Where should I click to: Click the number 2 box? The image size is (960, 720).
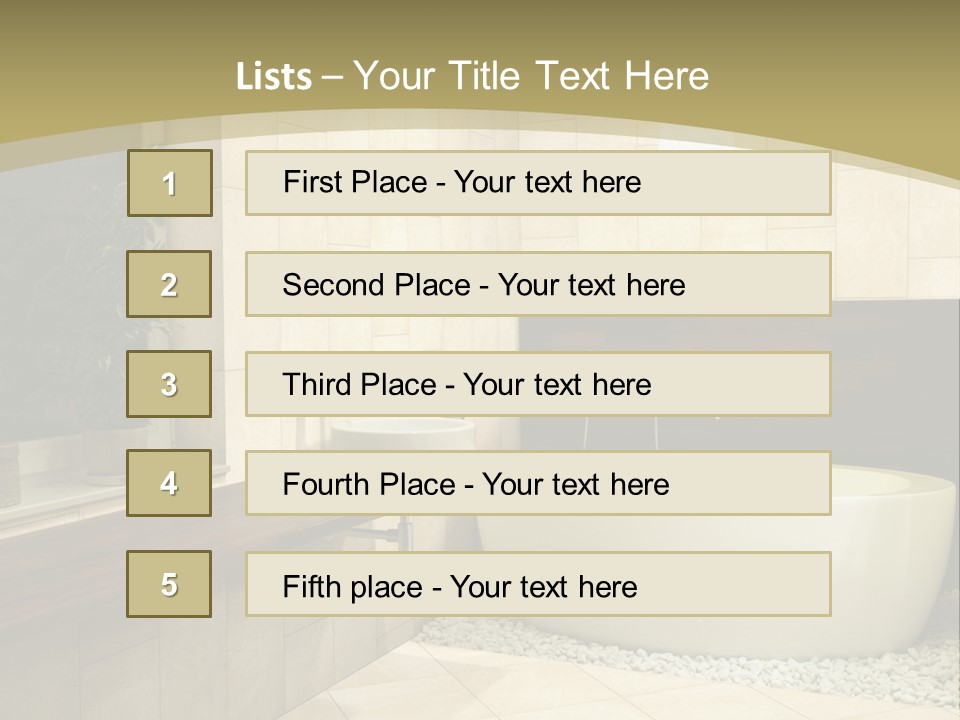[169, 284]
